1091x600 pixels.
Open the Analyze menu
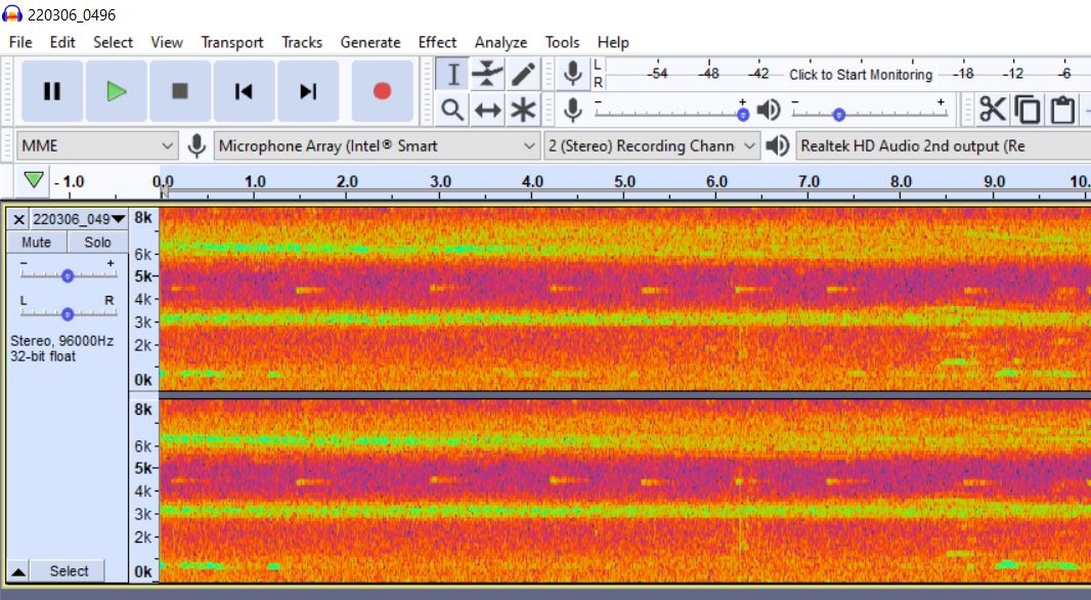[500, 42]
